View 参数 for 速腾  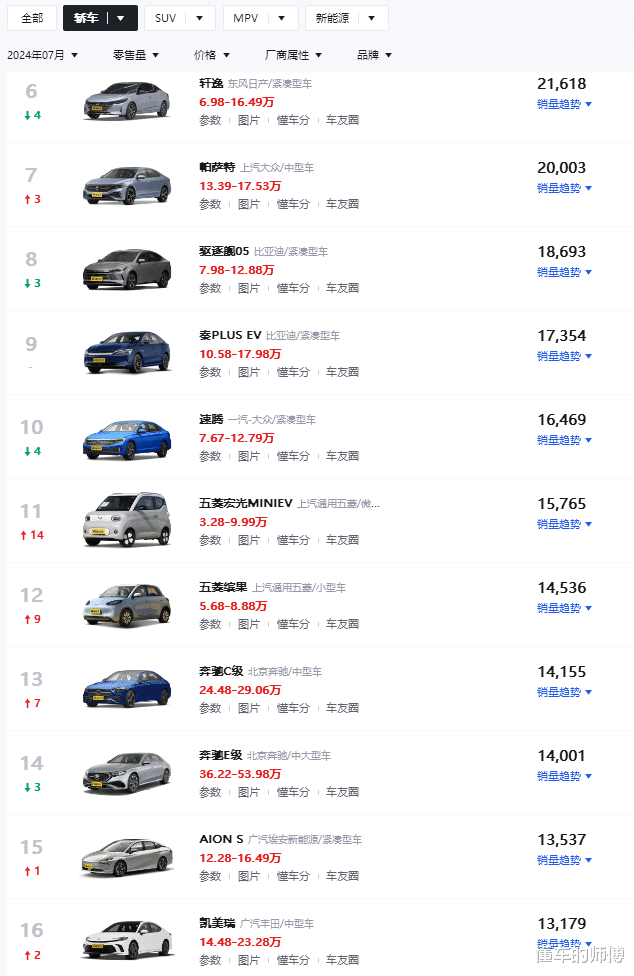(x=210, y=456)
